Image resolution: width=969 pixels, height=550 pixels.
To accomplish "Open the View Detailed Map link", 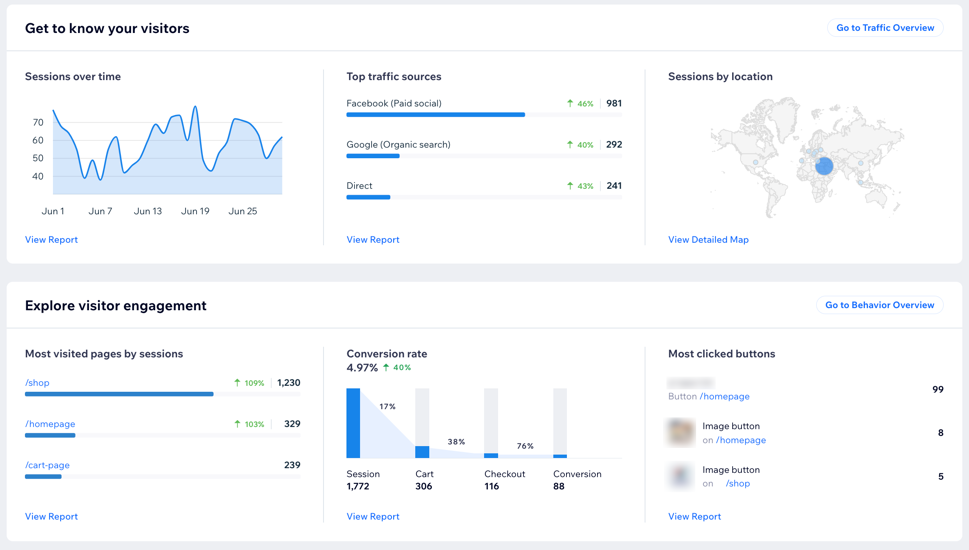I will point(708,239).
